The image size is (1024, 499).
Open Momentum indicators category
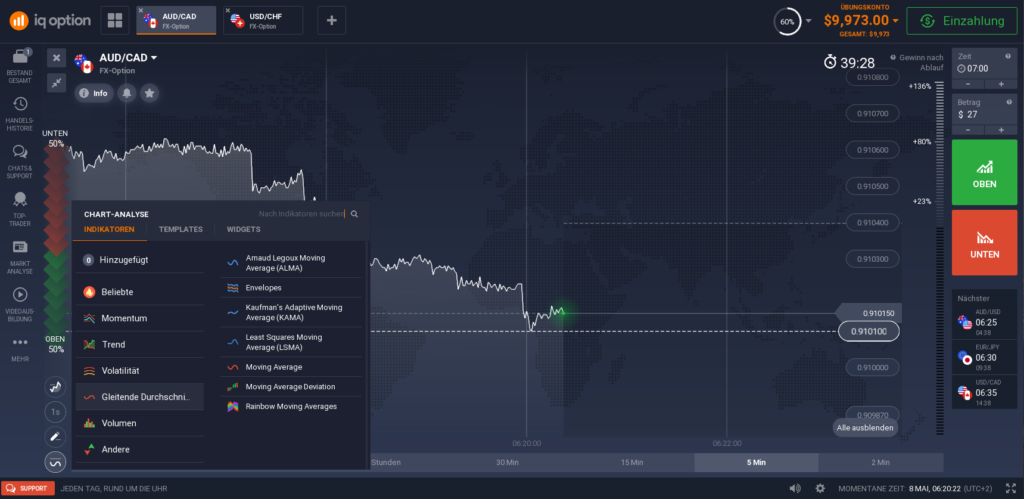pyautogui.click(x=139, y=318)
